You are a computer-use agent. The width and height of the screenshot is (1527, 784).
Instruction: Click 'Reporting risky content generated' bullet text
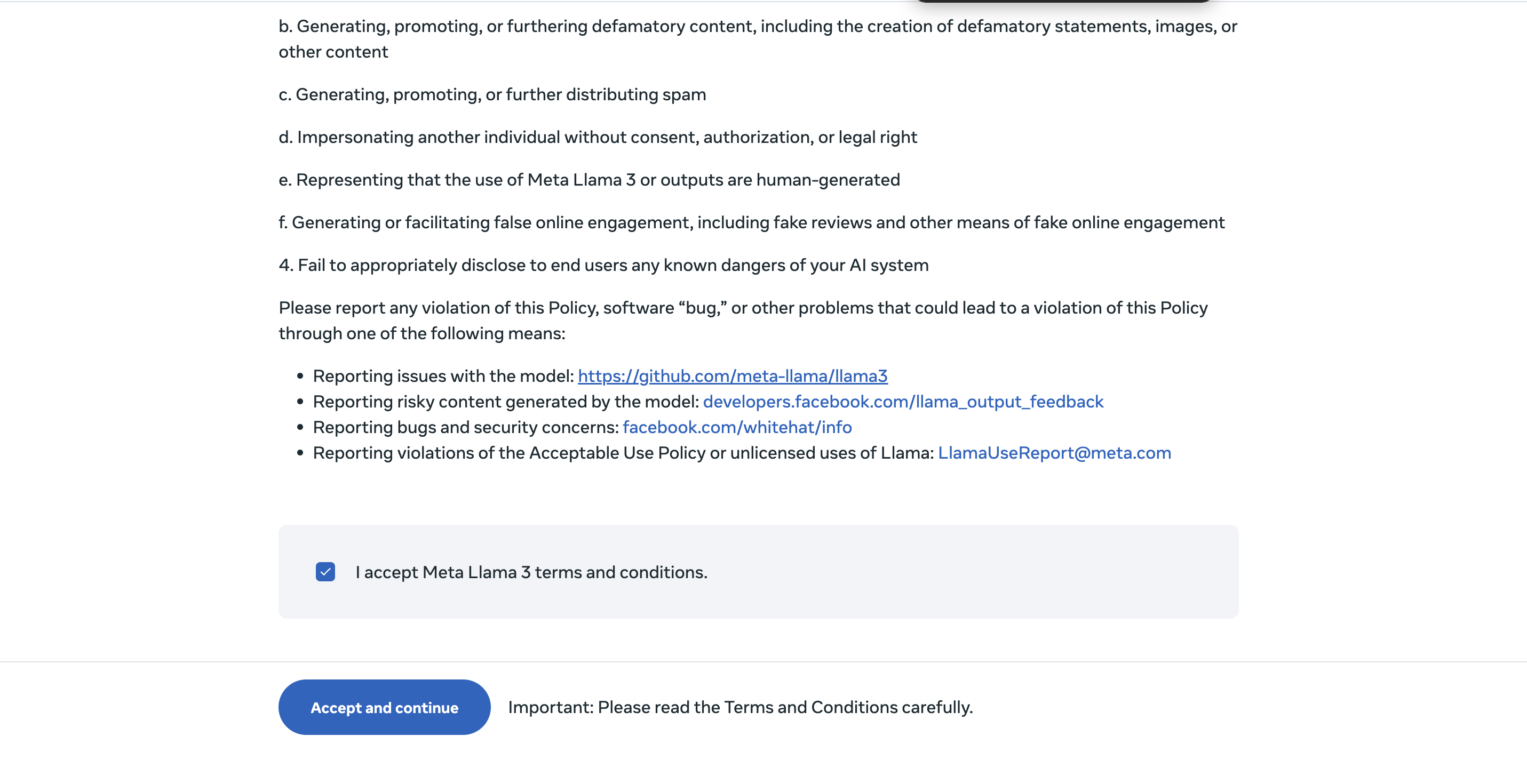506,401
